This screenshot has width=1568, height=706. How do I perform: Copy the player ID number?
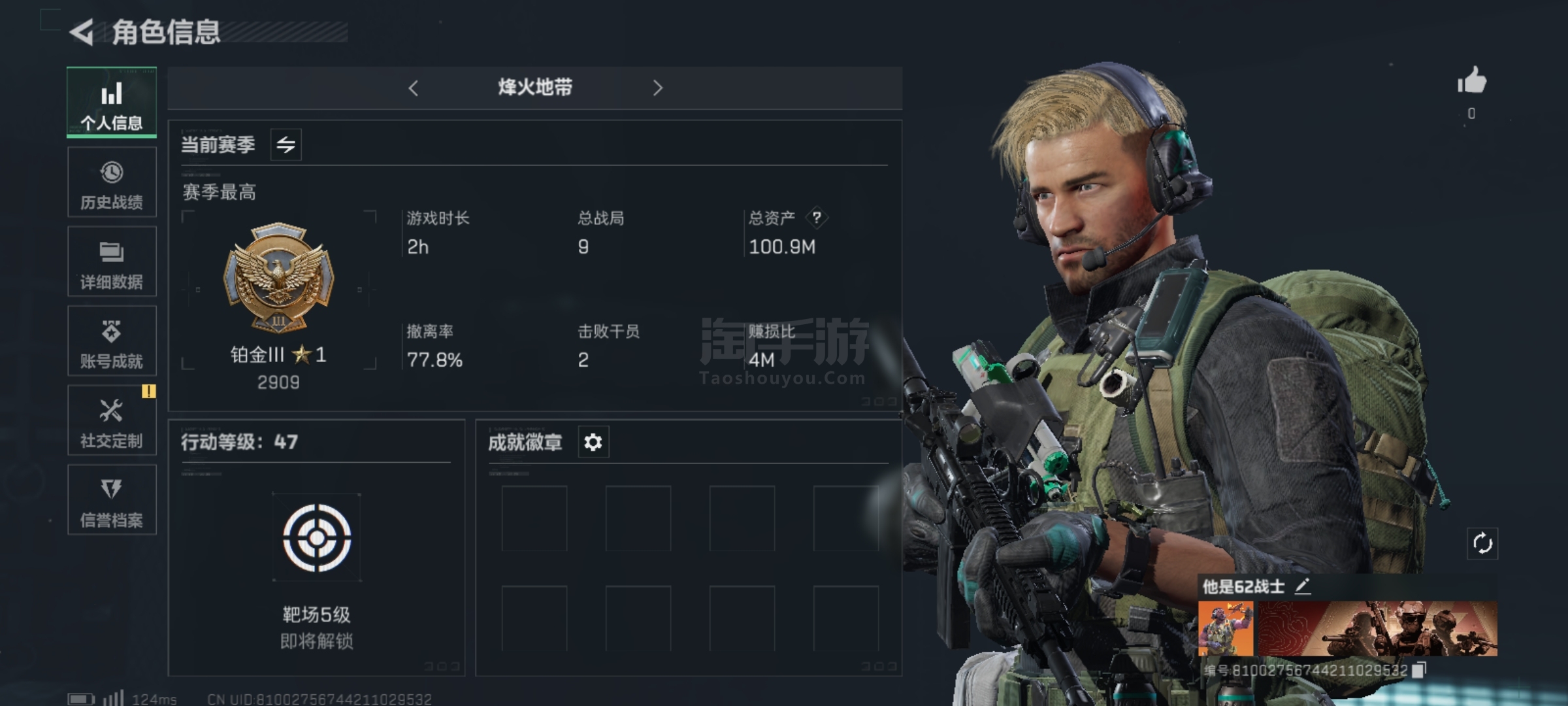[x=1418, y=670]
